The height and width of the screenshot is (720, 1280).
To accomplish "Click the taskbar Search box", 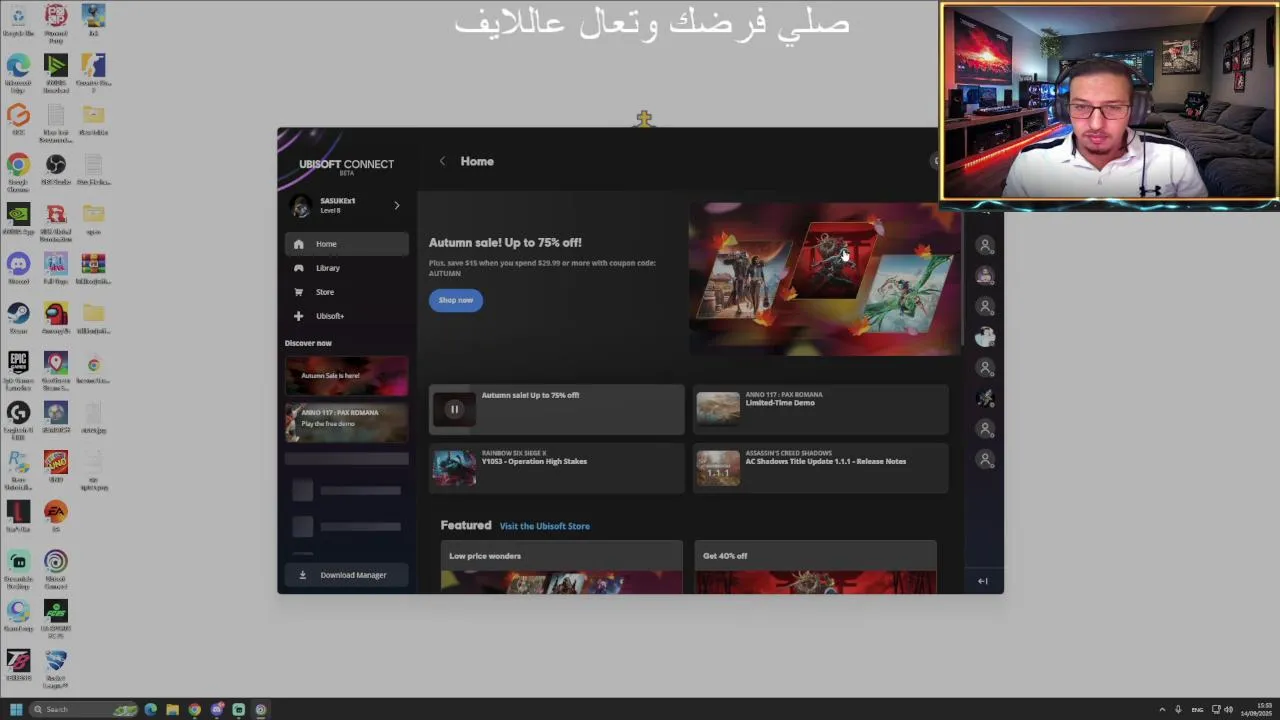I will (x=85, y=710).
